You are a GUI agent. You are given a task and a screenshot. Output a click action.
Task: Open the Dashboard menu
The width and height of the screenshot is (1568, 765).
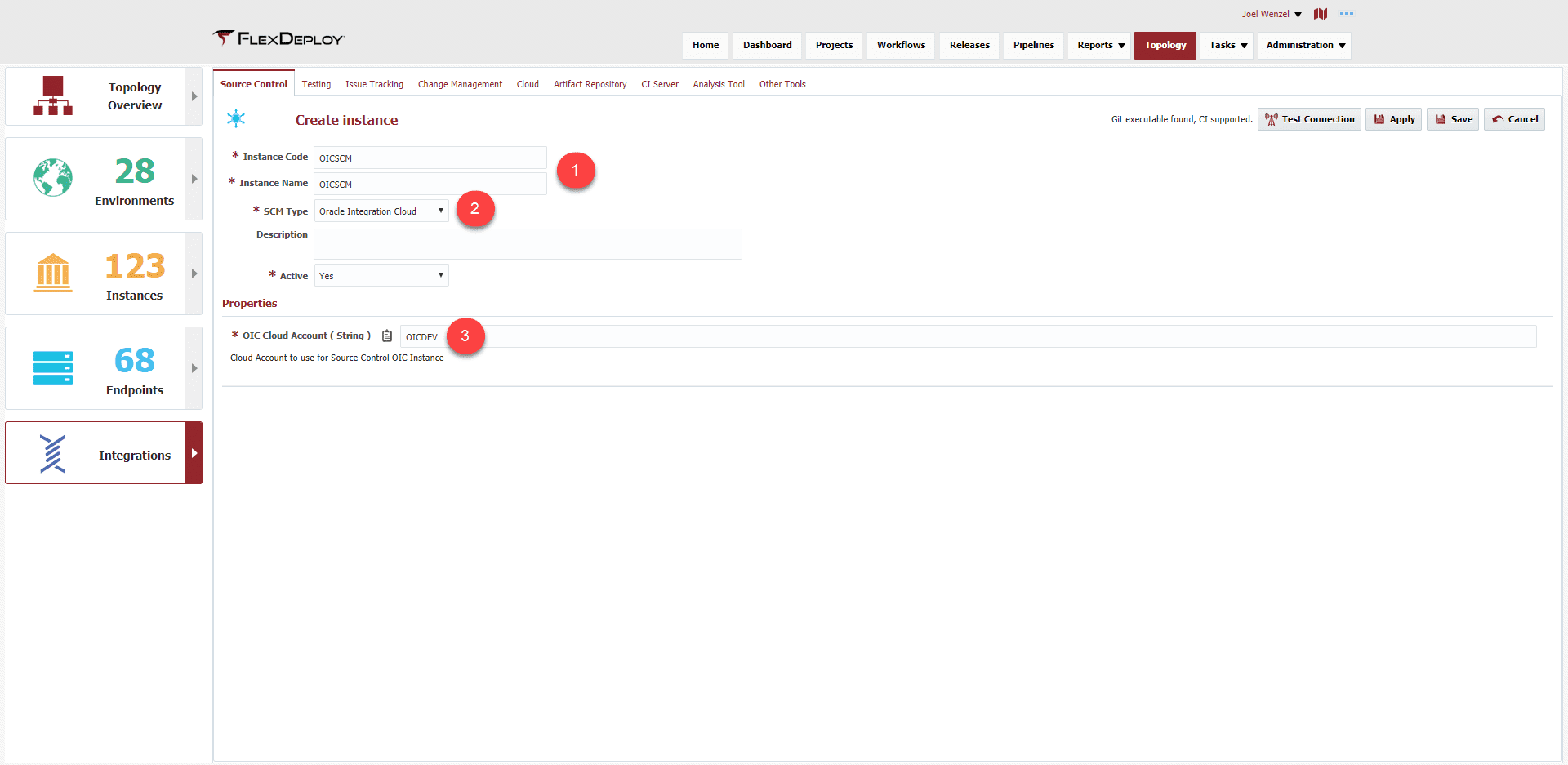[768, 45]
